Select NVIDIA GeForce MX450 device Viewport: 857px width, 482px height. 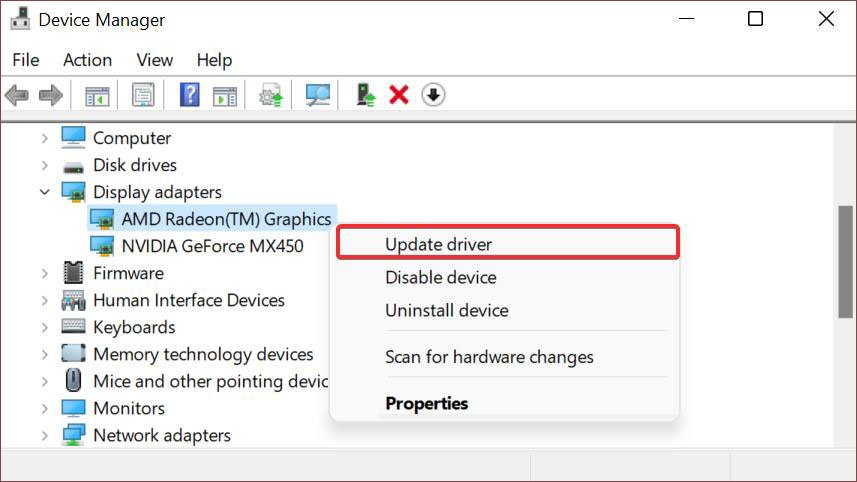pyautogui.click(x=212, y=246)
